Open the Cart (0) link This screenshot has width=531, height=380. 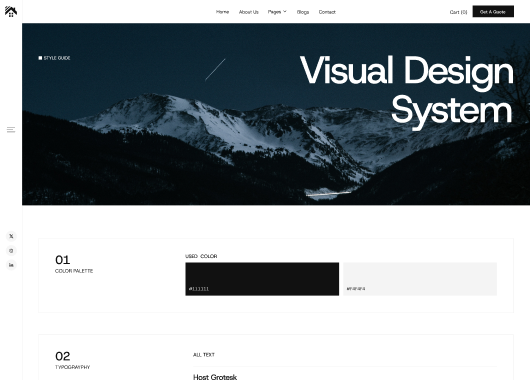[x=458, y=12]
